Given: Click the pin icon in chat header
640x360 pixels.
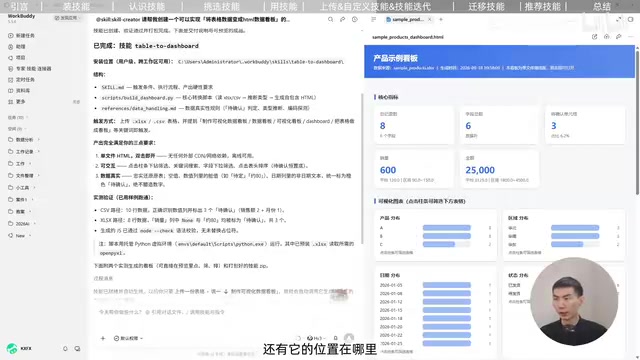Looking at the screenshot, I should (342, 19).
